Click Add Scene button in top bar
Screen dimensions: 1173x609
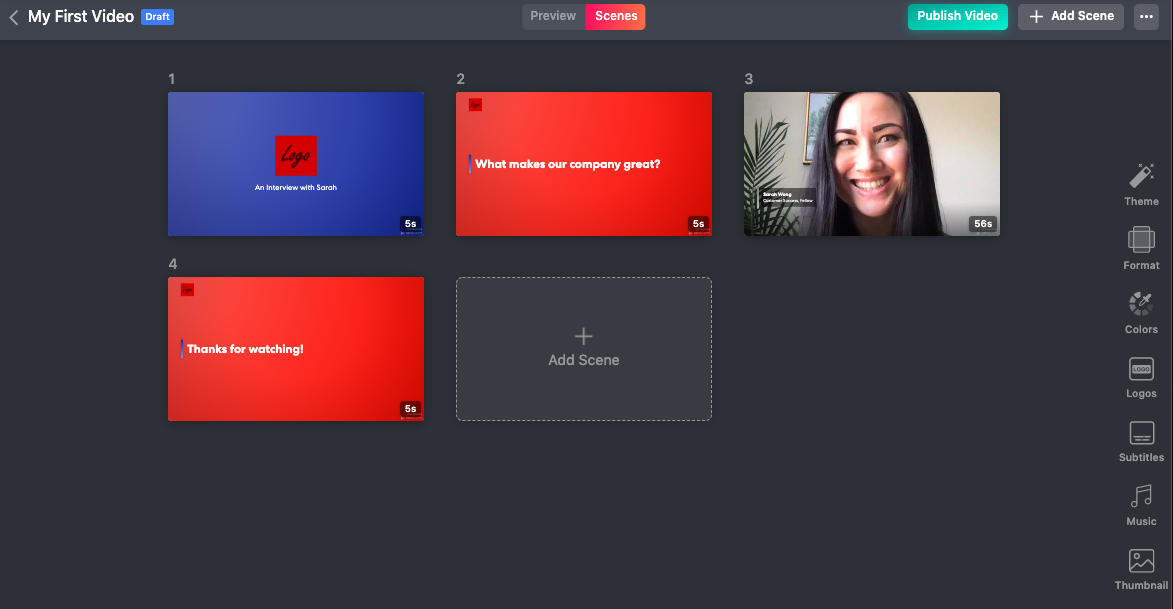click(x=1071, y=16)
